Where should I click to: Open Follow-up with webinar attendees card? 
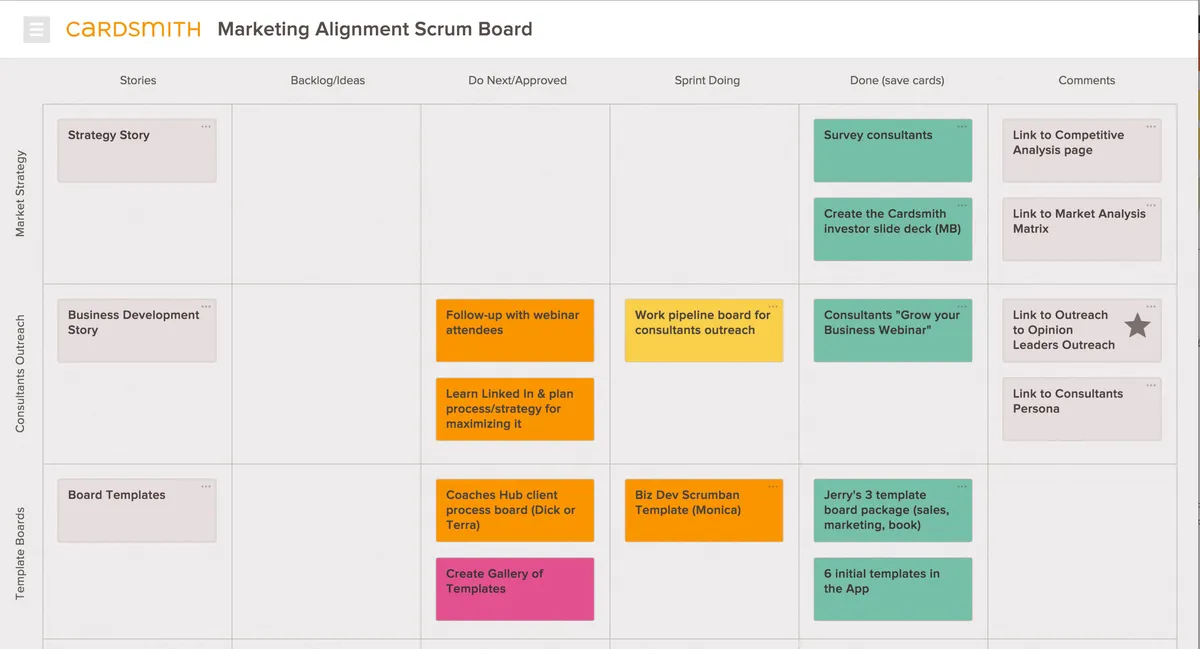[x=514, y=330]
